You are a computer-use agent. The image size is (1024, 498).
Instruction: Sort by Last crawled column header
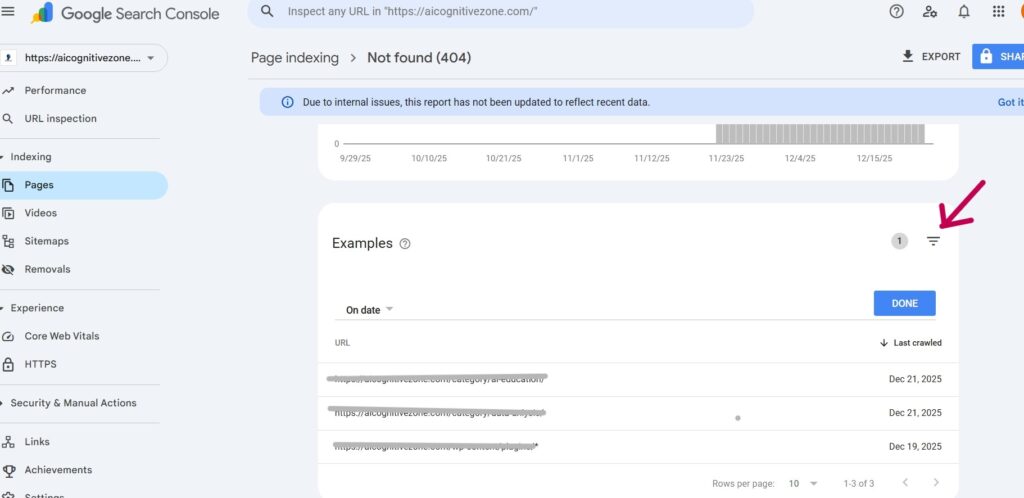[x=911, y=343]
